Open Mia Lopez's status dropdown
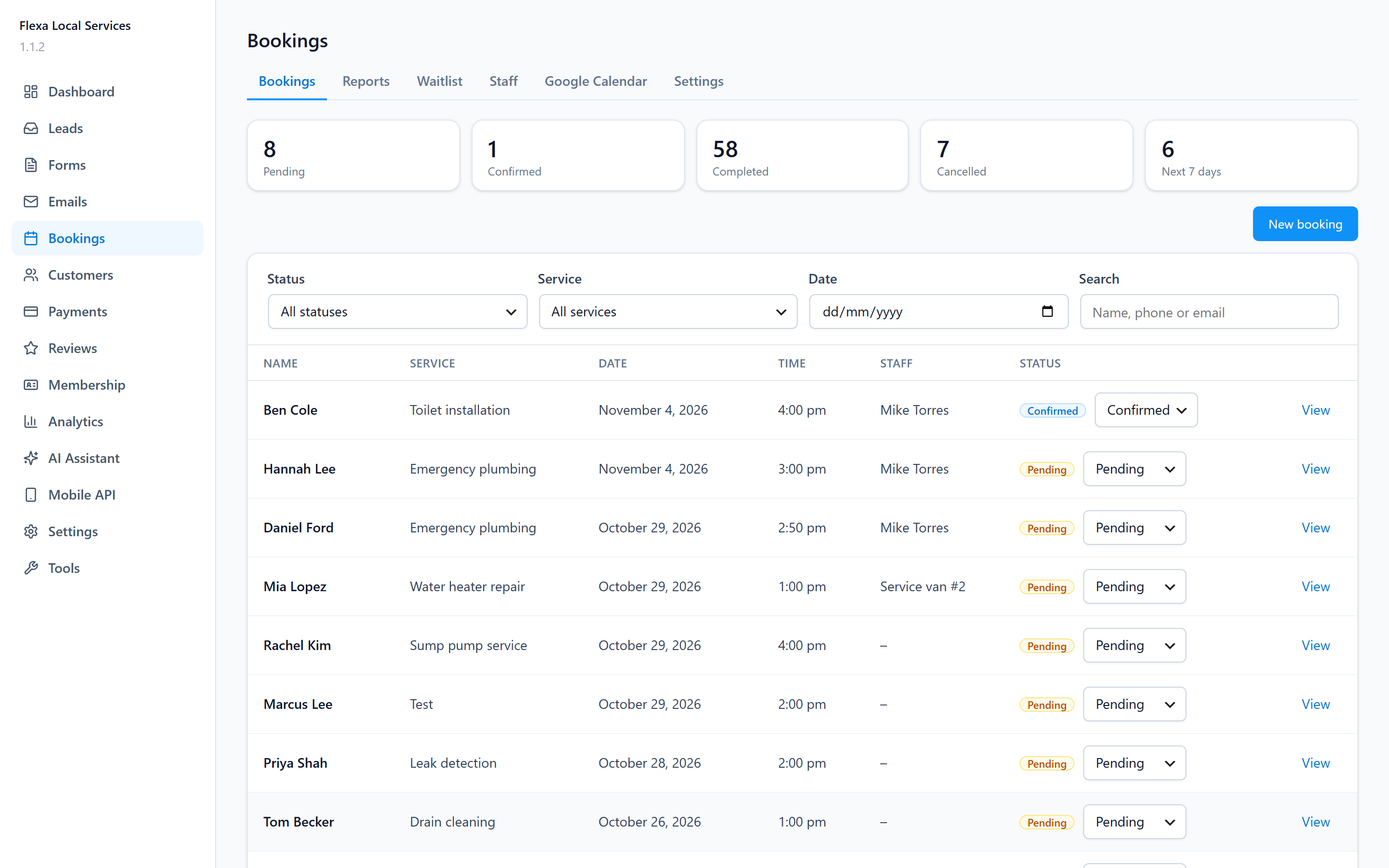 pos(1134,587)
